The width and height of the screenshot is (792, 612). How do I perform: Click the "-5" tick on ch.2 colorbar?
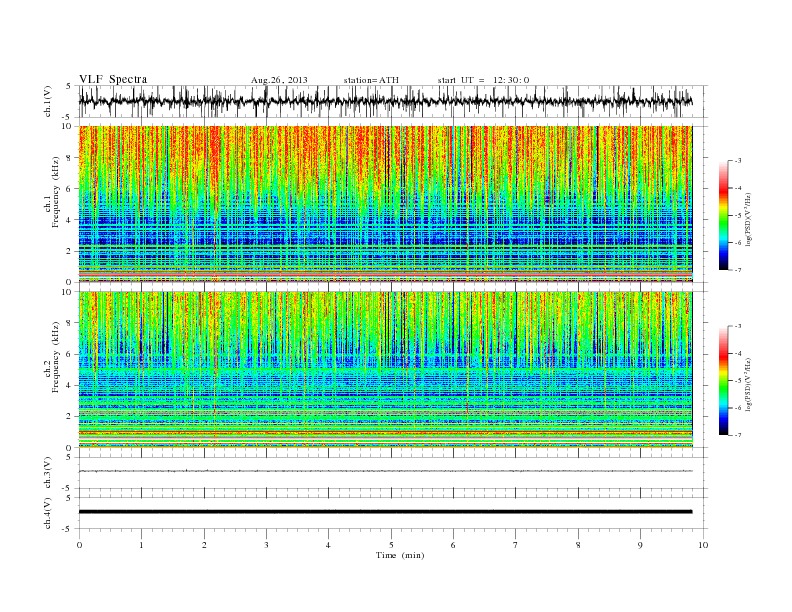point(737,381)
